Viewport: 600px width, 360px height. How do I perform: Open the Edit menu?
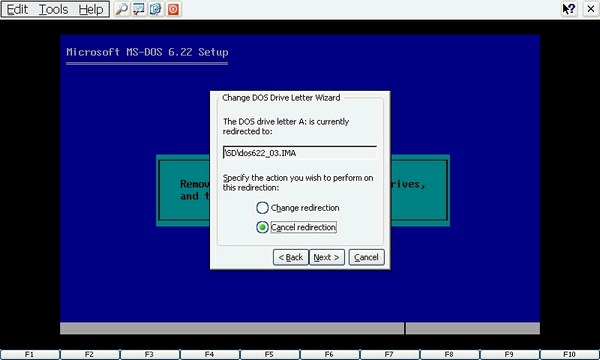pos(17,9)
